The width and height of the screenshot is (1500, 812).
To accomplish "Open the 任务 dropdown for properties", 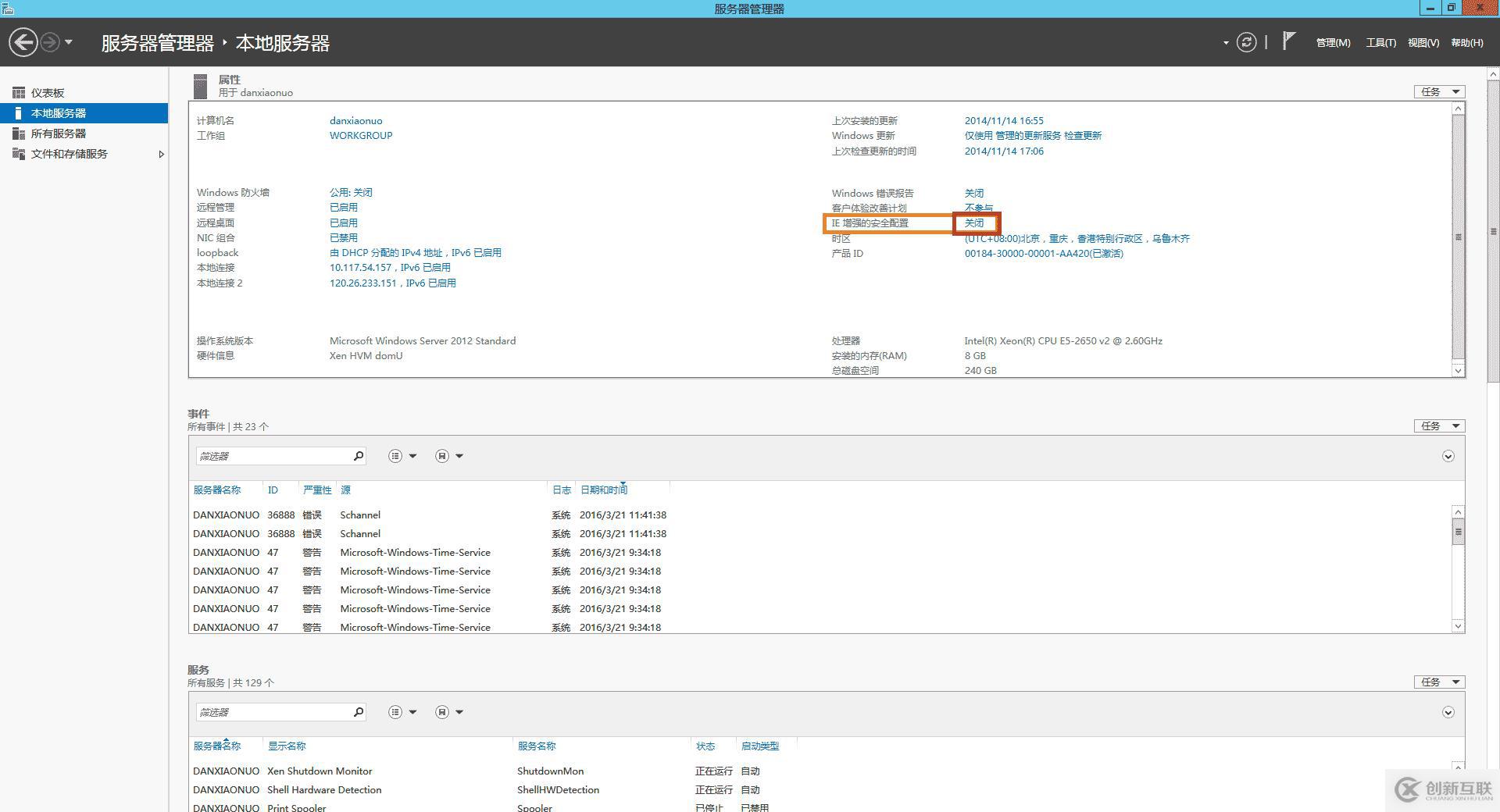I will (x=1439, y=92).
